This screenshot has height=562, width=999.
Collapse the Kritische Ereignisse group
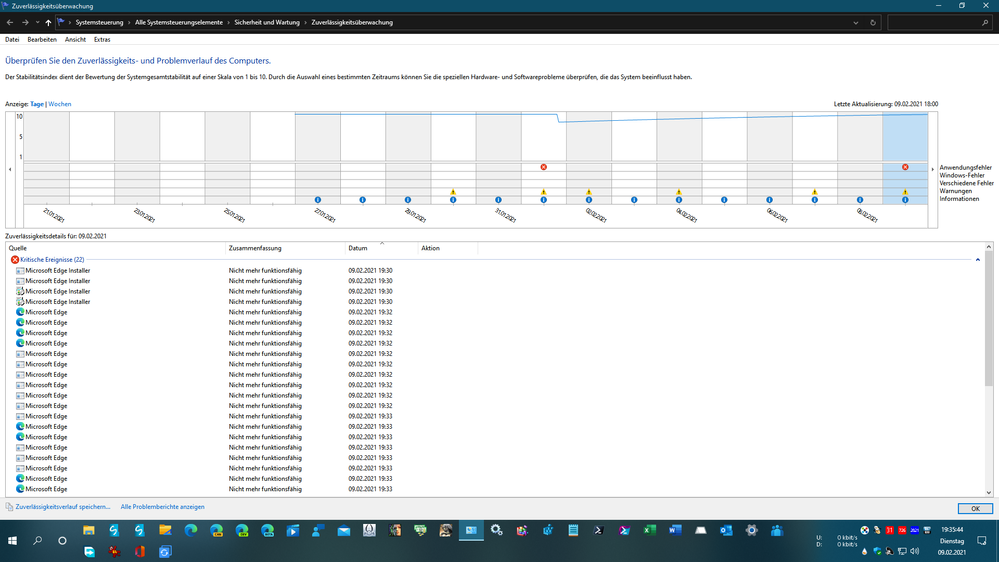pyautogui.click(x=977, y=260)
